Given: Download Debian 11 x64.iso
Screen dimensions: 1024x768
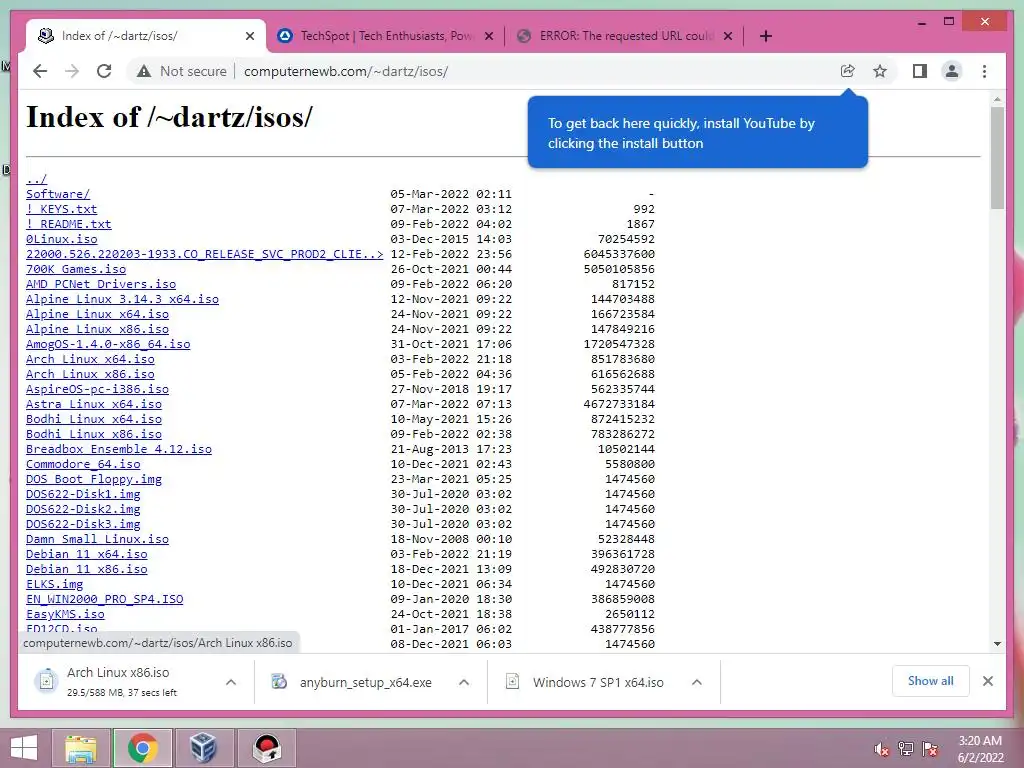Looking at the screenshot, I should coord(86,554).
